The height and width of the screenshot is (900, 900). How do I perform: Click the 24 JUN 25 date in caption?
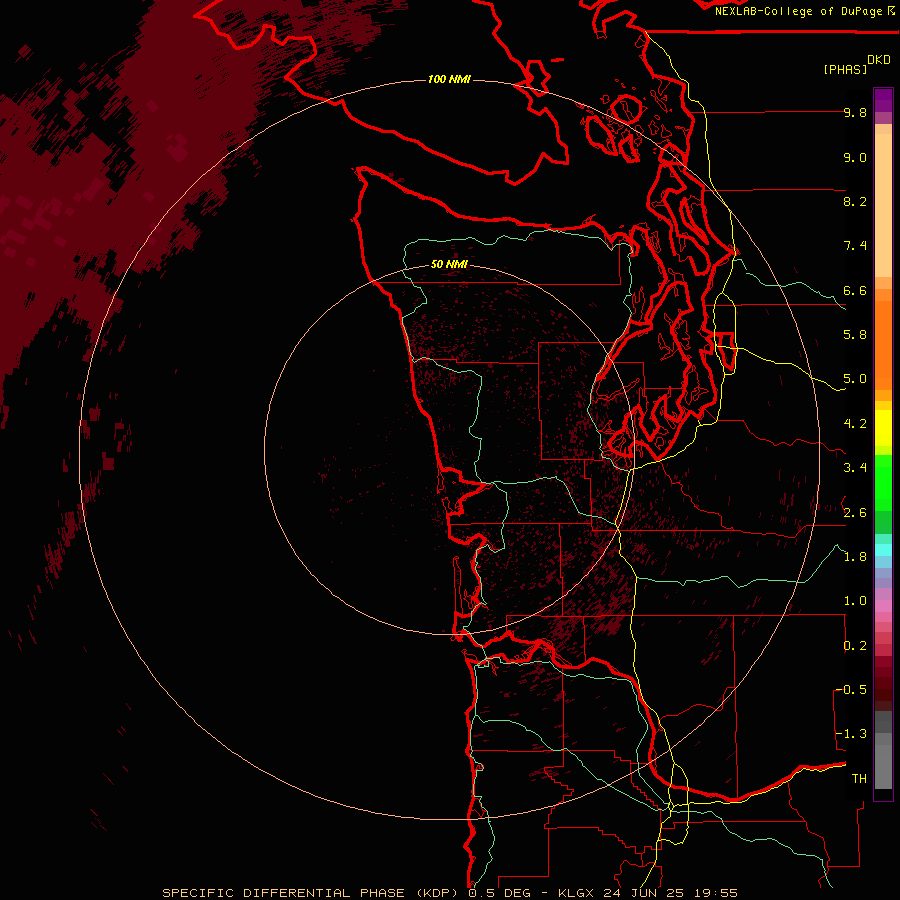[645, 893]
